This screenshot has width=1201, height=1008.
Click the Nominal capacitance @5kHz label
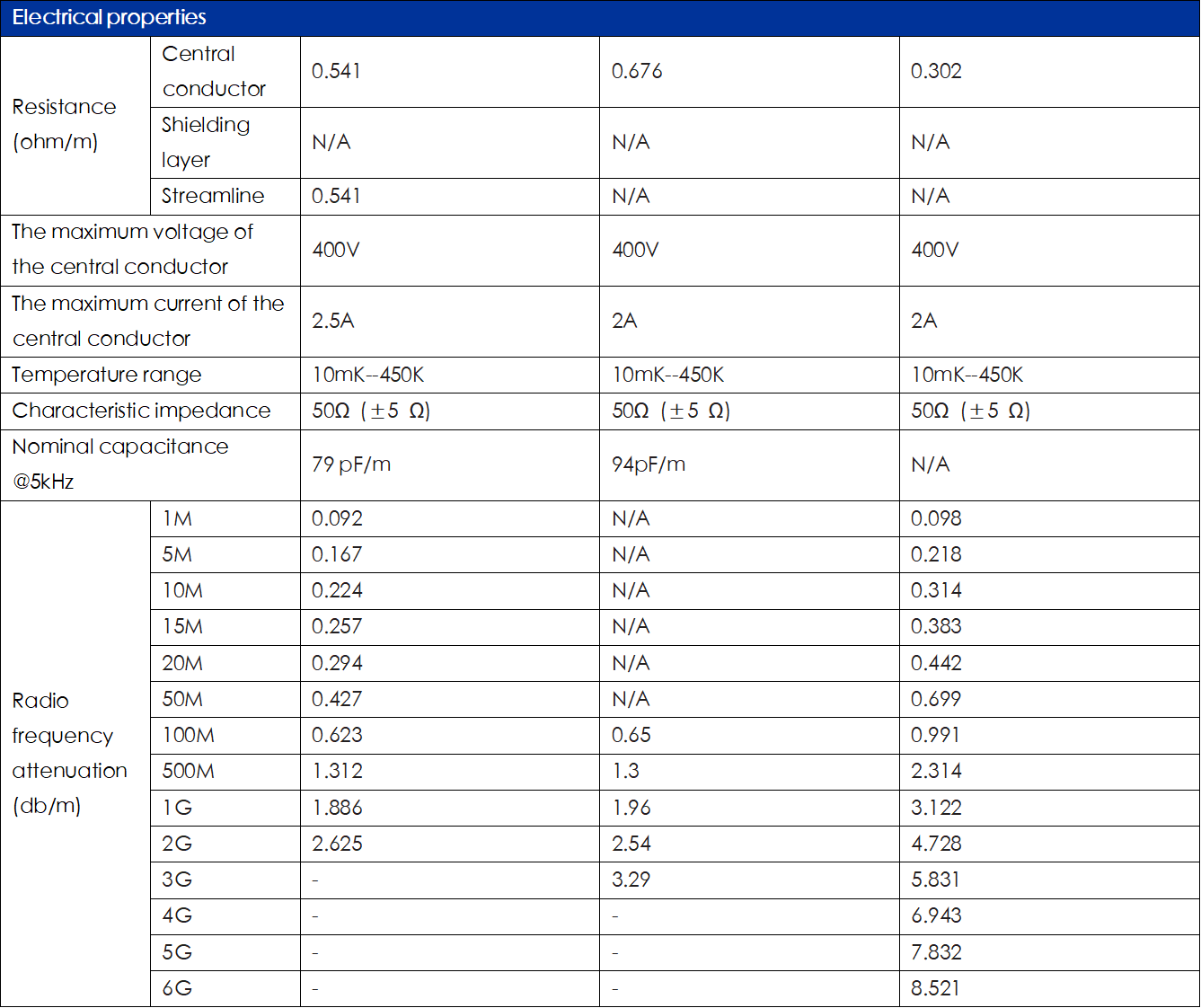coord(119,464)
